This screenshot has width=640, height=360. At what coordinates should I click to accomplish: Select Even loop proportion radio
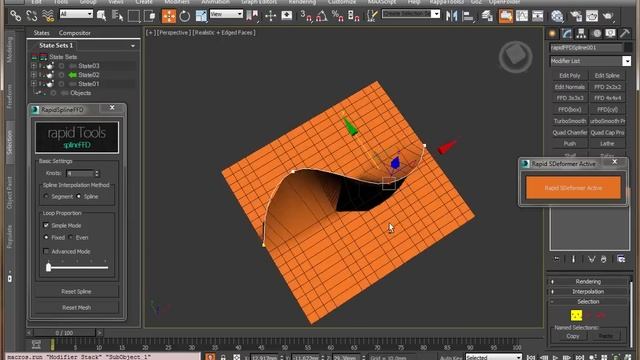point(71,237)
